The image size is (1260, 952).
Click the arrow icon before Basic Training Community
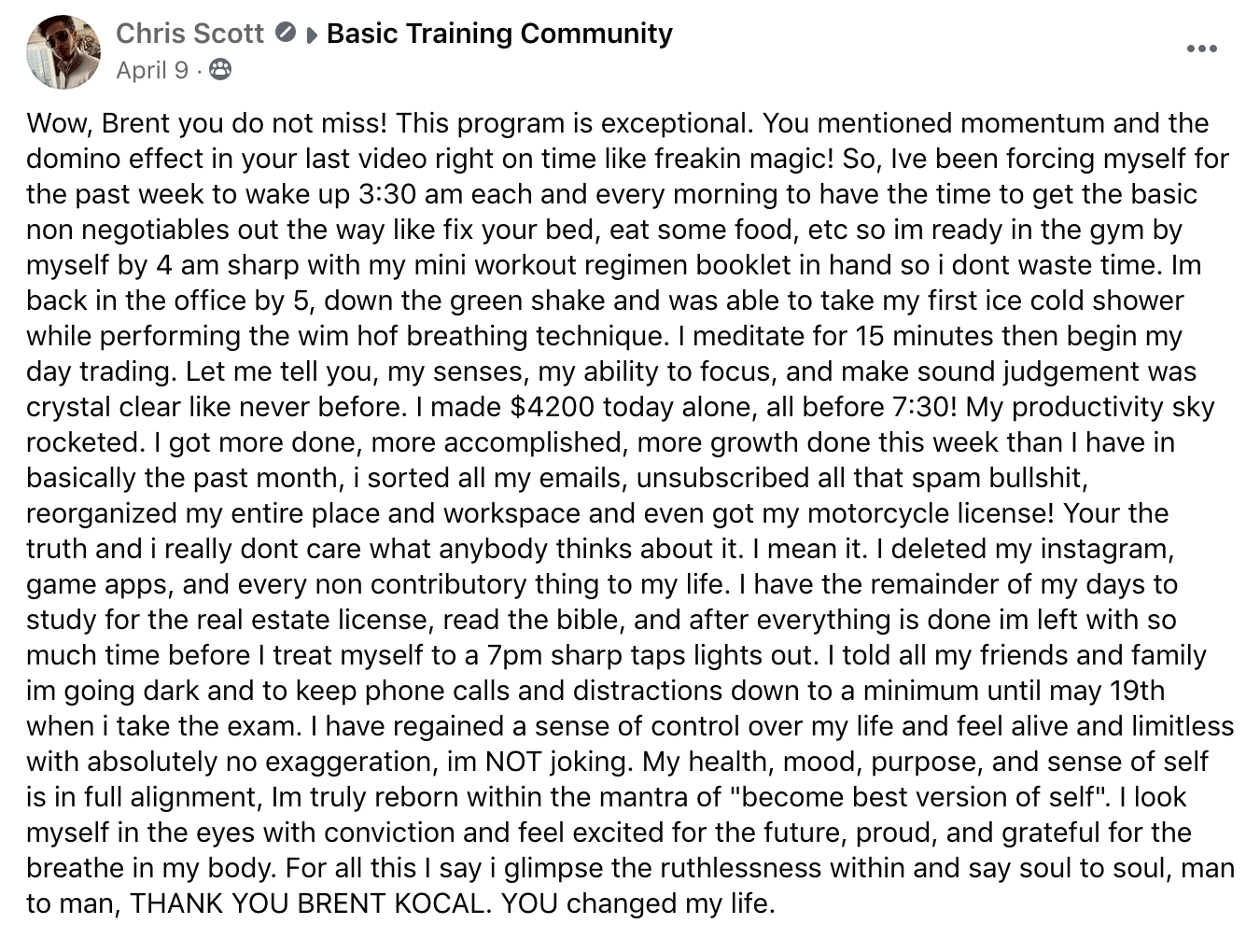point(311,35)
